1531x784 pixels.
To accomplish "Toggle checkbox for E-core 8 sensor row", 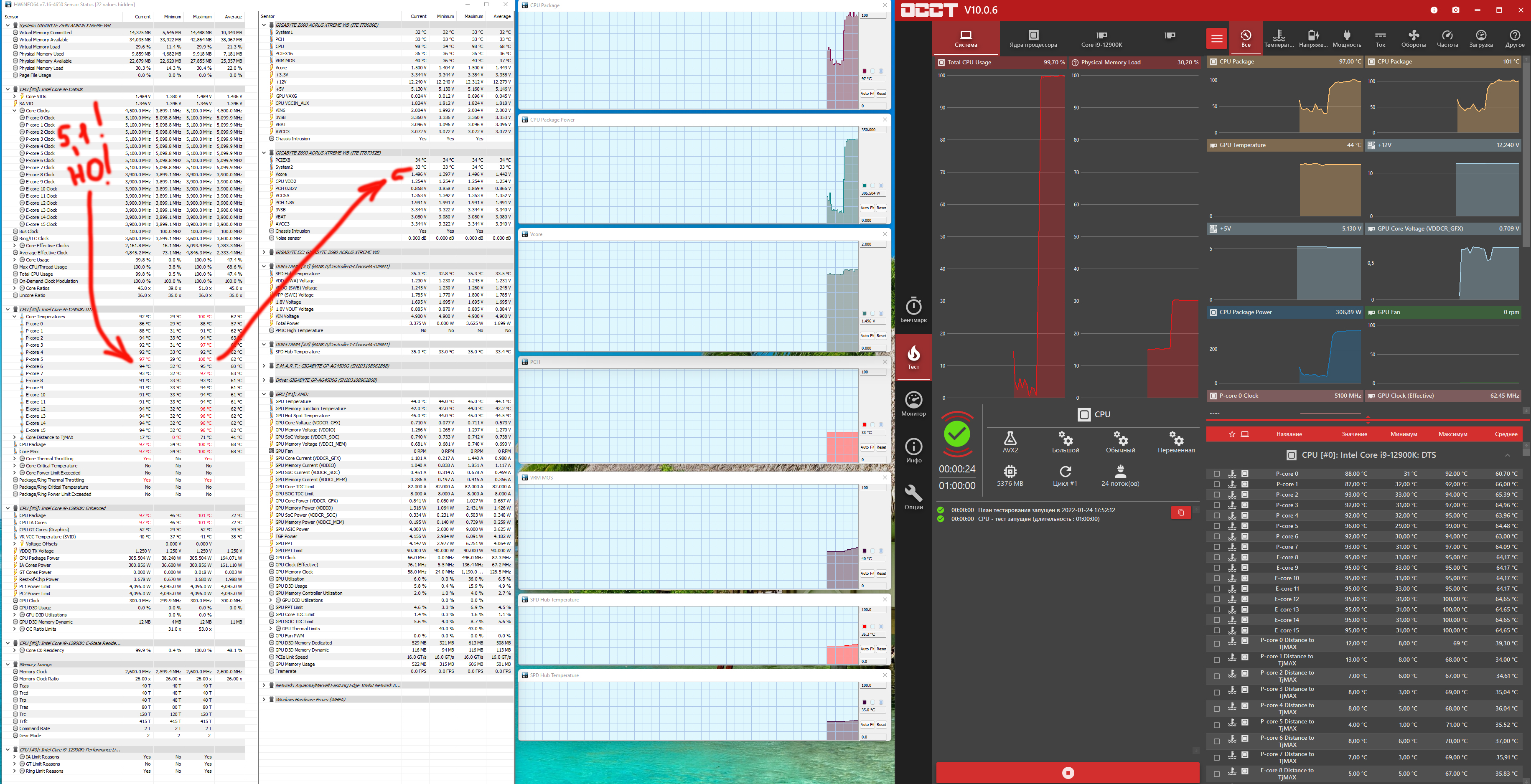I will tap(1217, 558).
